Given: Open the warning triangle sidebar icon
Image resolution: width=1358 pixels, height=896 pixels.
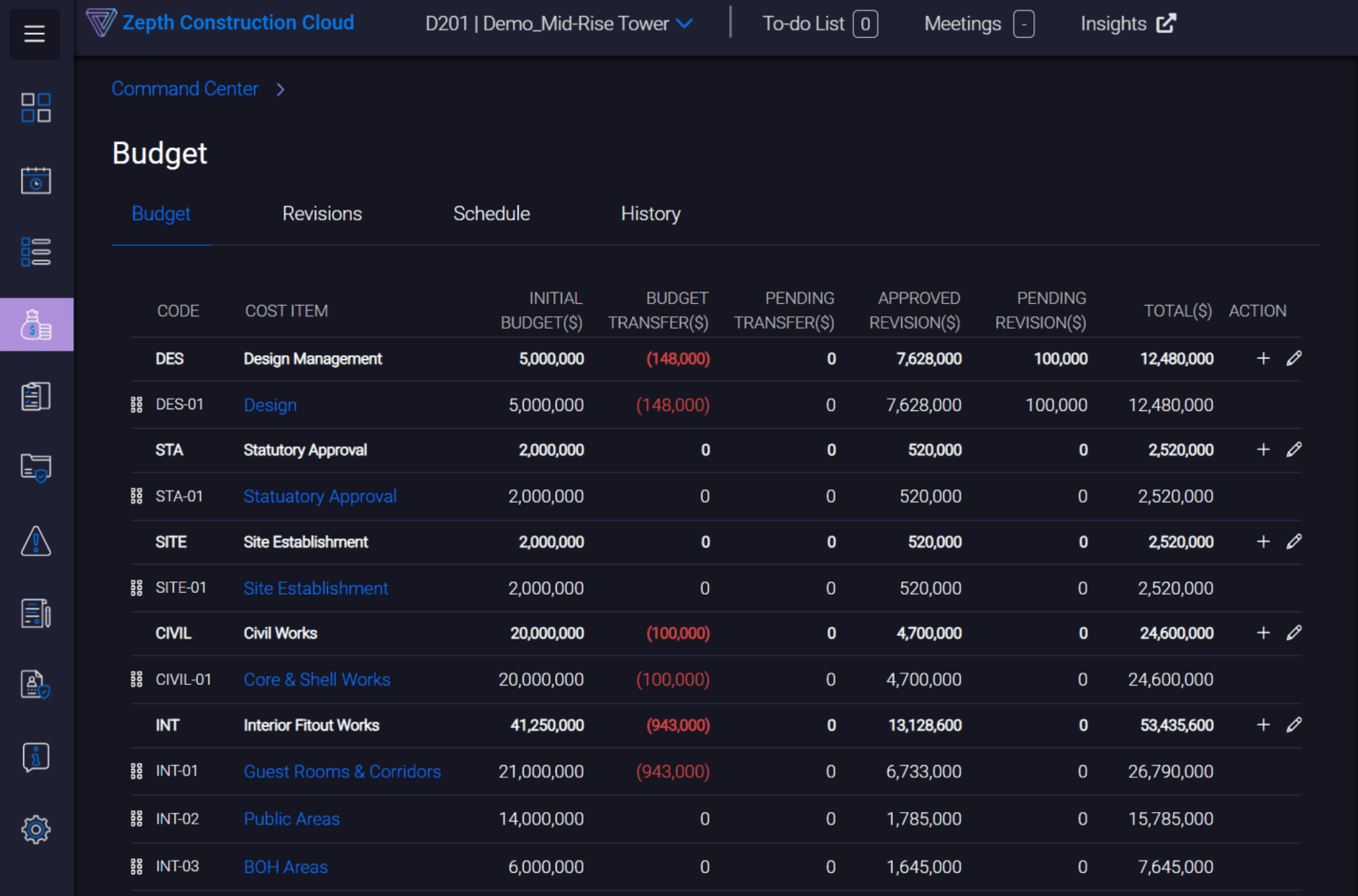Looking at the screenshot, I should click(x=36, y=541).
